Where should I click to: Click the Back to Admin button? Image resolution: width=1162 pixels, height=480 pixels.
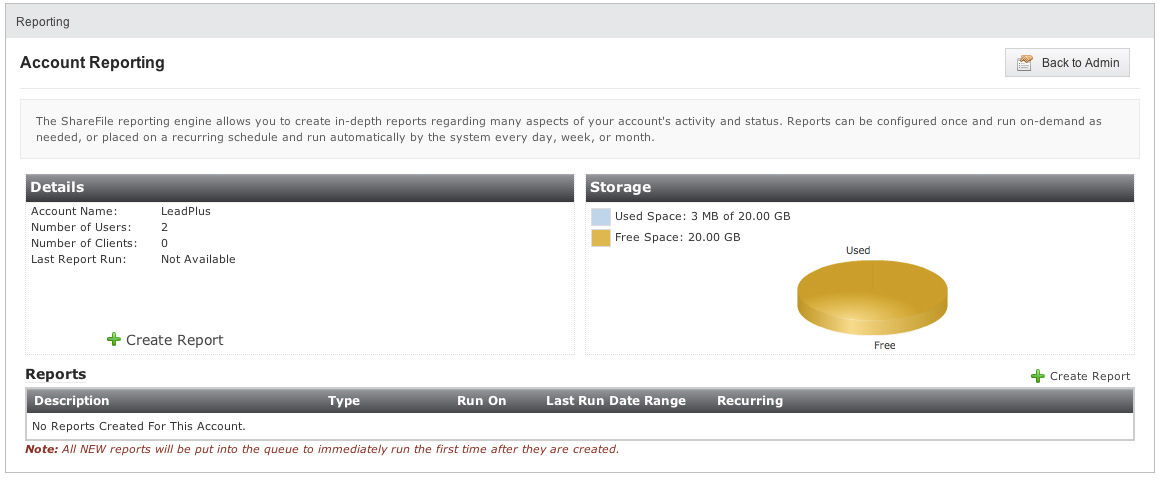click(1066, 63)
